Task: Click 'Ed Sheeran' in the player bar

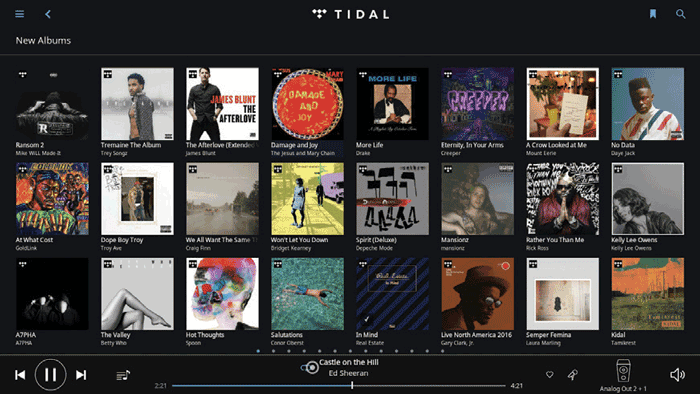Action: click(348, 373)
